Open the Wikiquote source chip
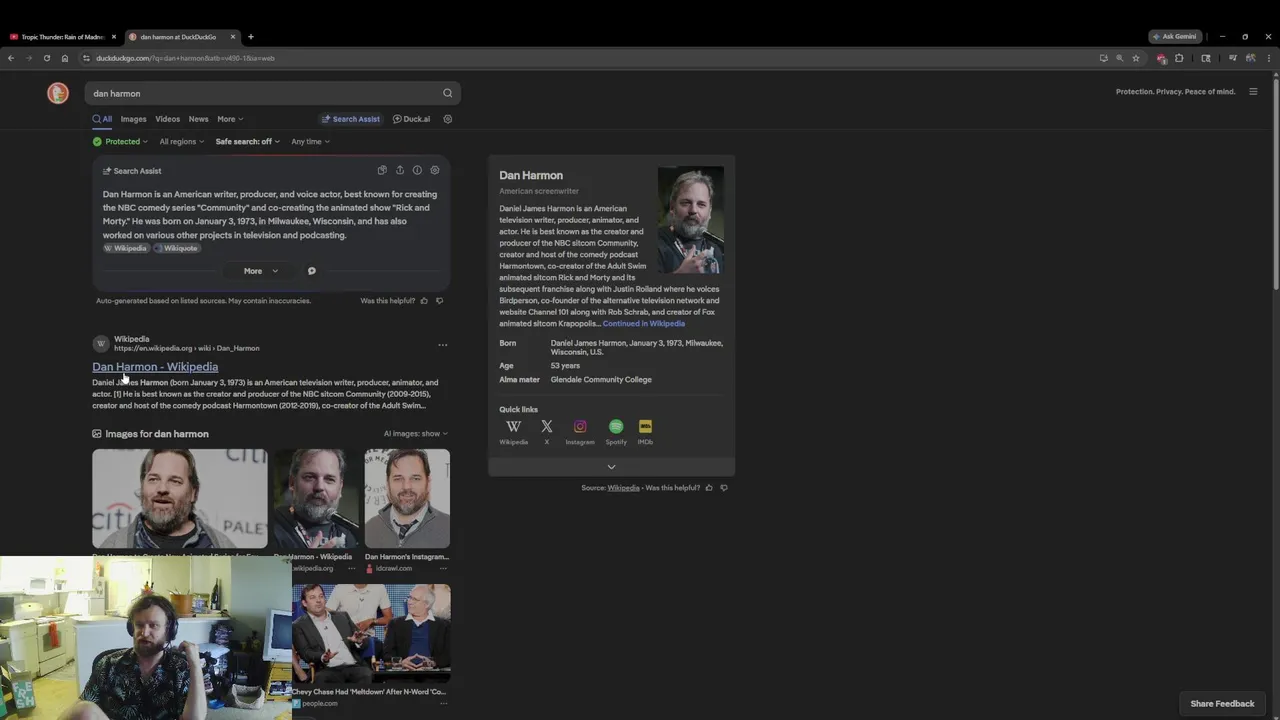The width and height of the screenshot is (1280, 720). (177, 248)
